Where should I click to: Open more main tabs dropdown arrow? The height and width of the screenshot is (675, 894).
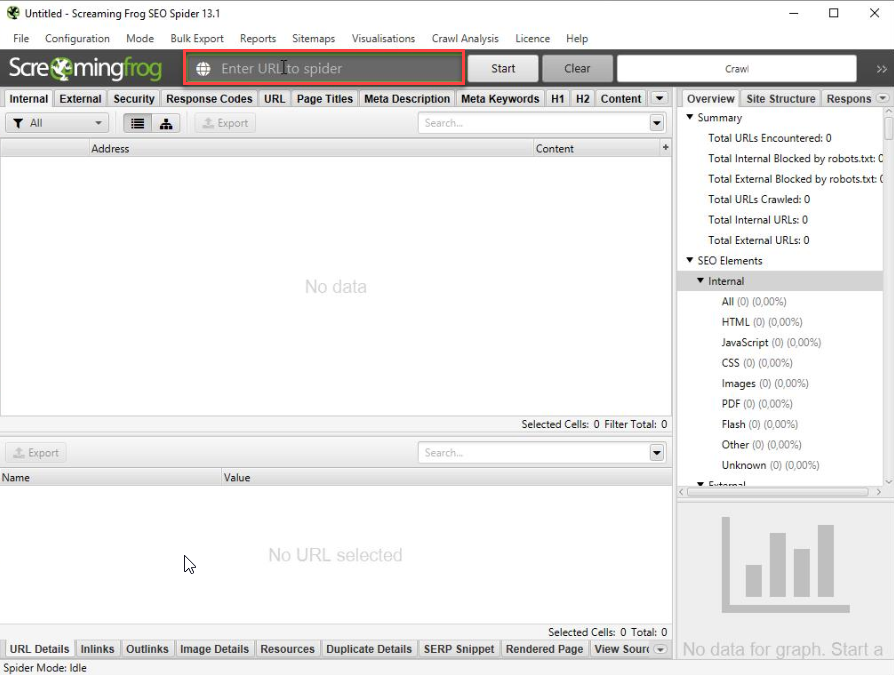660,98
